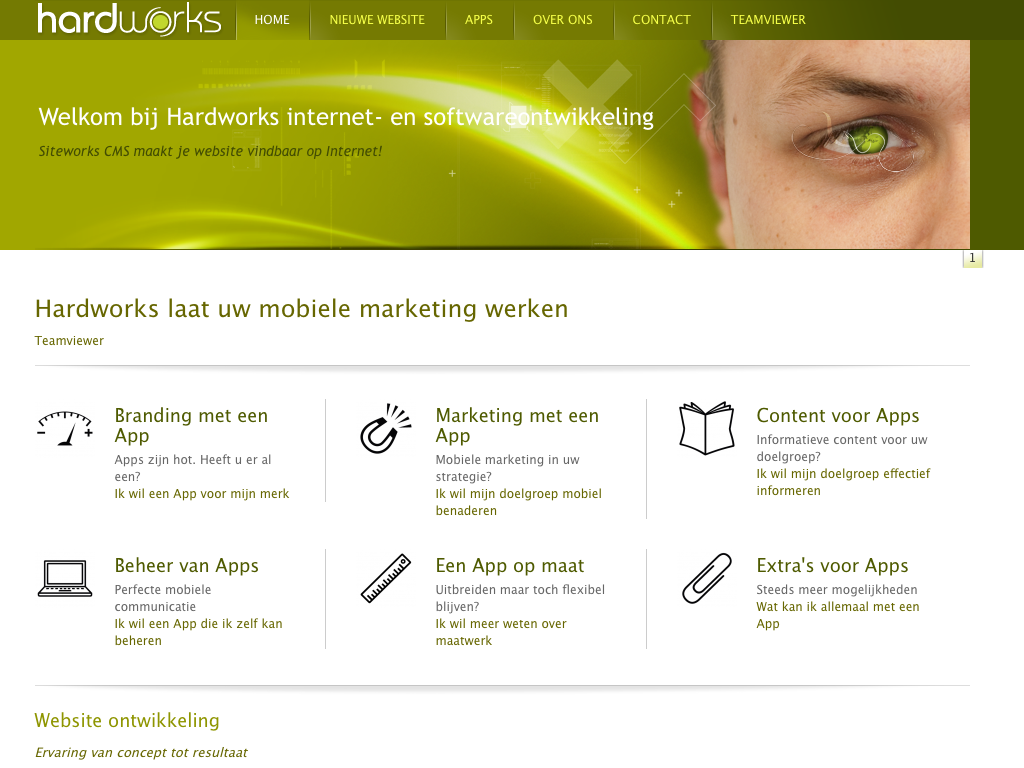Open the HOME menu item
Viewport: 1024px width, 768px height.
(272, 20)
